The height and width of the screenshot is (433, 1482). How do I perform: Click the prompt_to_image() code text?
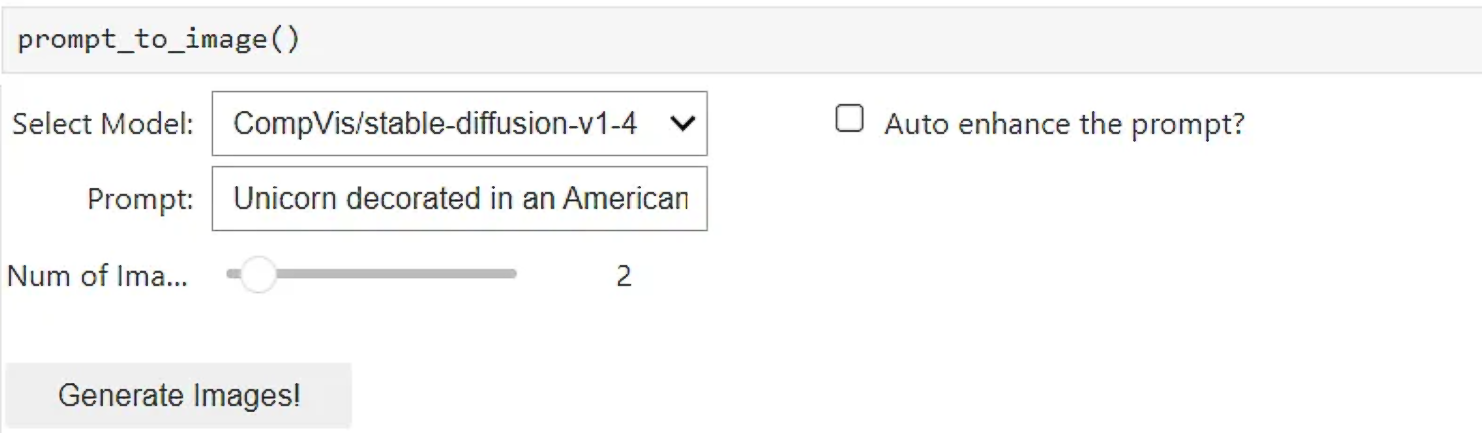pos(158,40)
